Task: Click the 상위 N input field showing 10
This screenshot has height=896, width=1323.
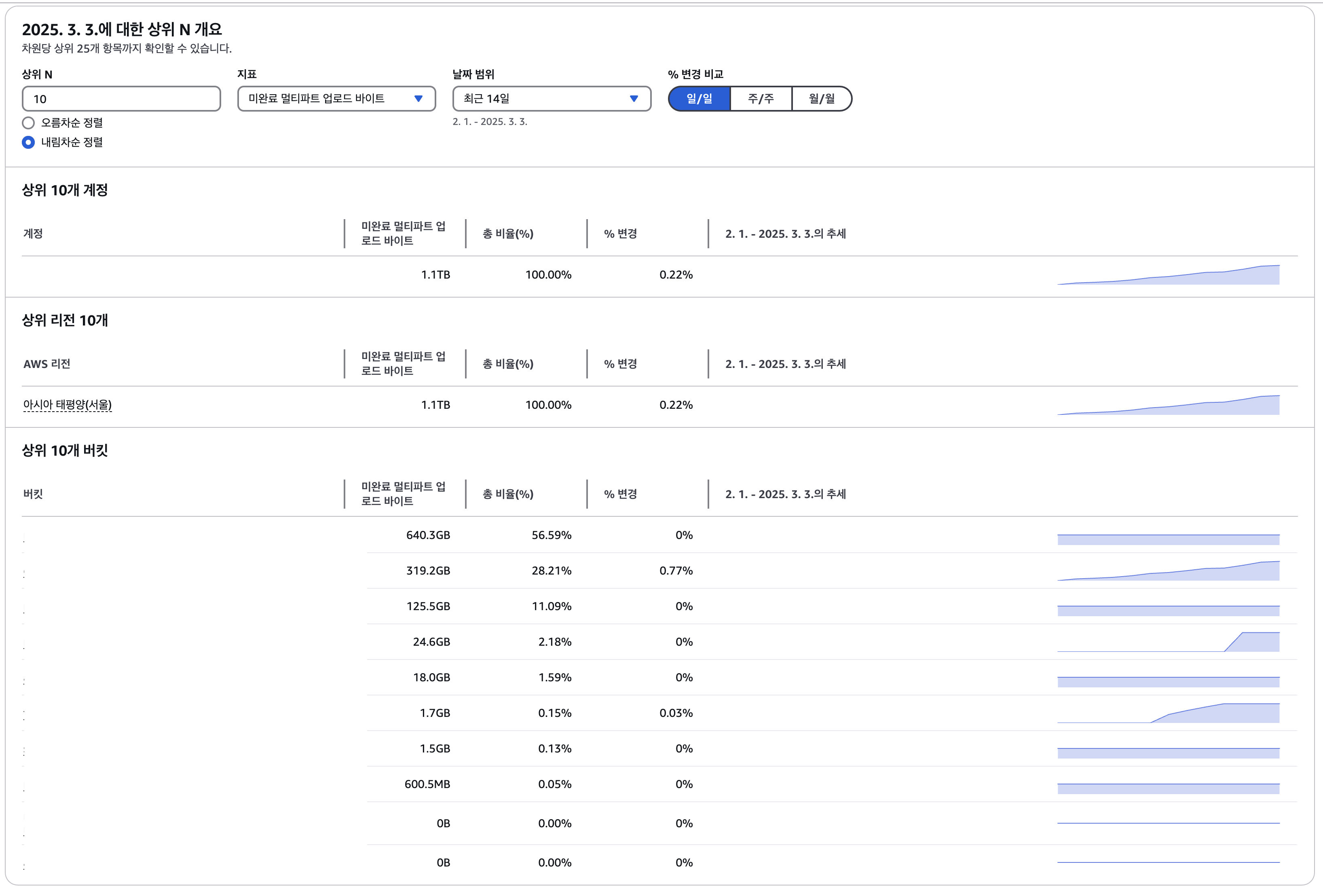Action: (121, 99)
